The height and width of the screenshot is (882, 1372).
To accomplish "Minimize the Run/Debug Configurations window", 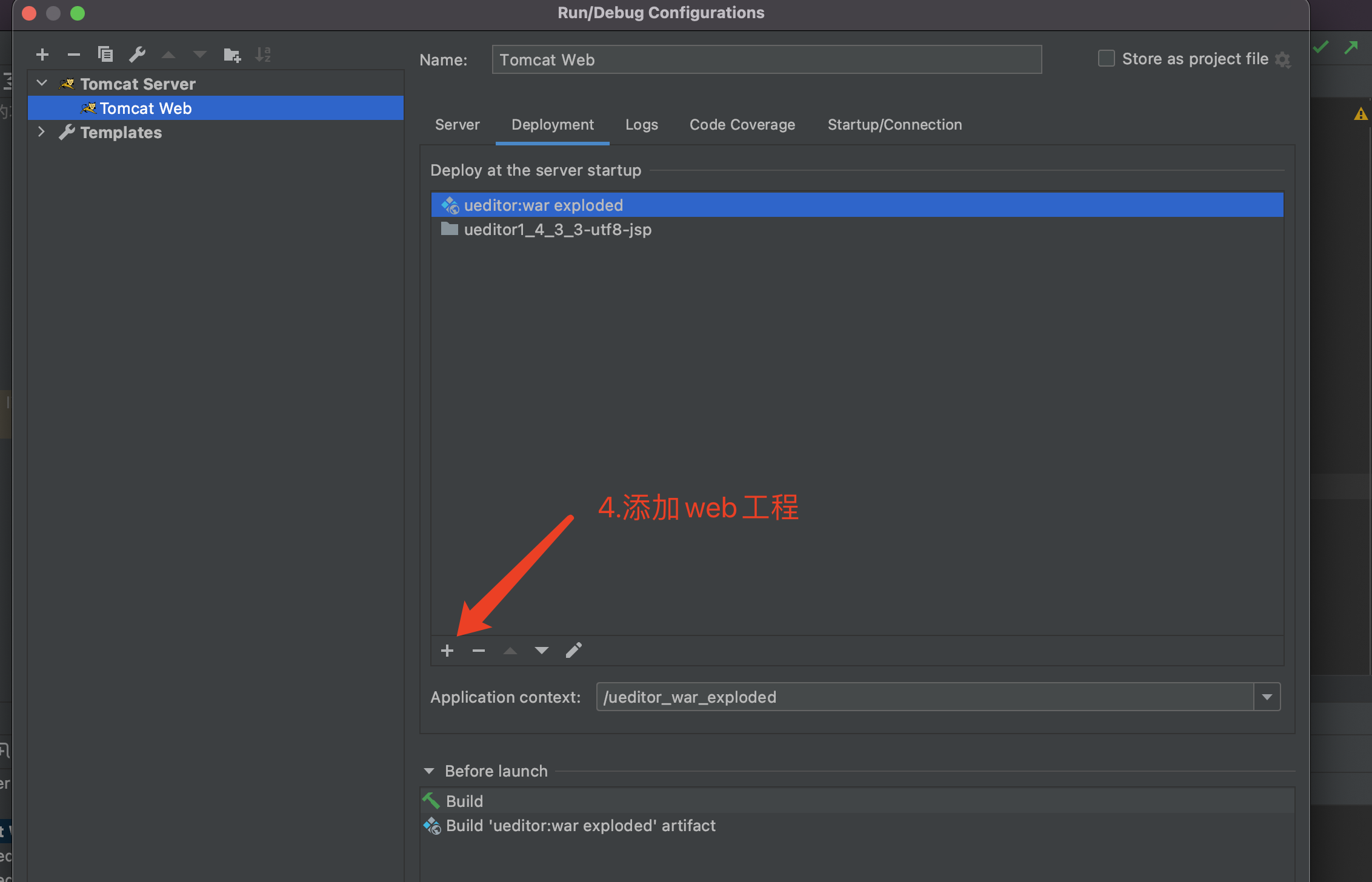I will [x=53, y=13].
